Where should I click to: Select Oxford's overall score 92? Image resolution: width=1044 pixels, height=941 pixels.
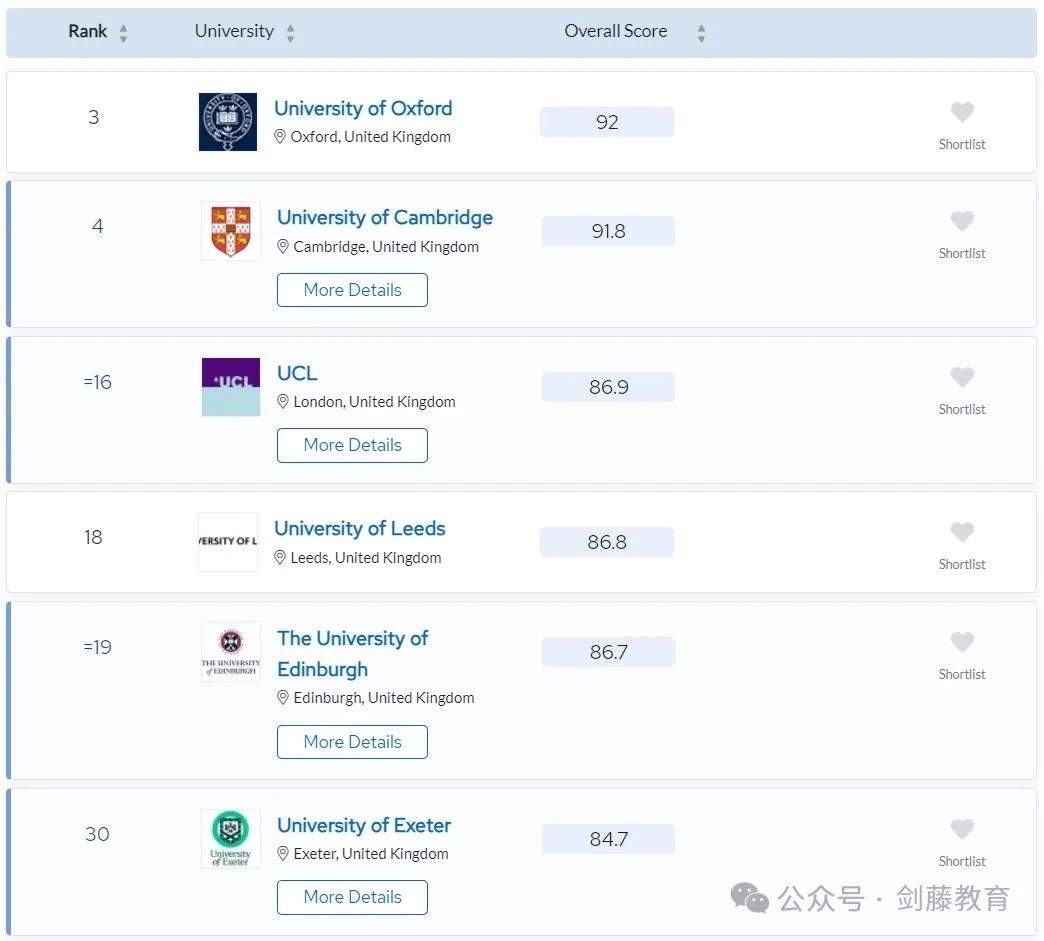(607, 122)
